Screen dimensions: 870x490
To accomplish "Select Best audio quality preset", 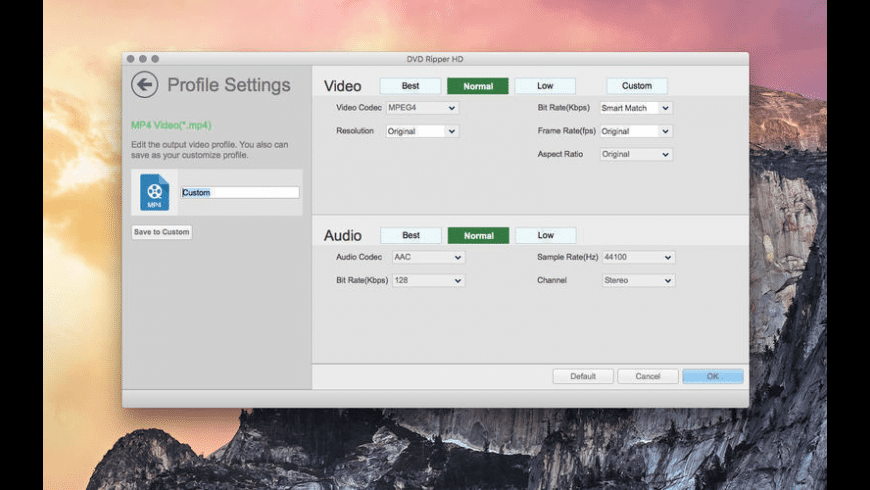I will coord(411,235).
